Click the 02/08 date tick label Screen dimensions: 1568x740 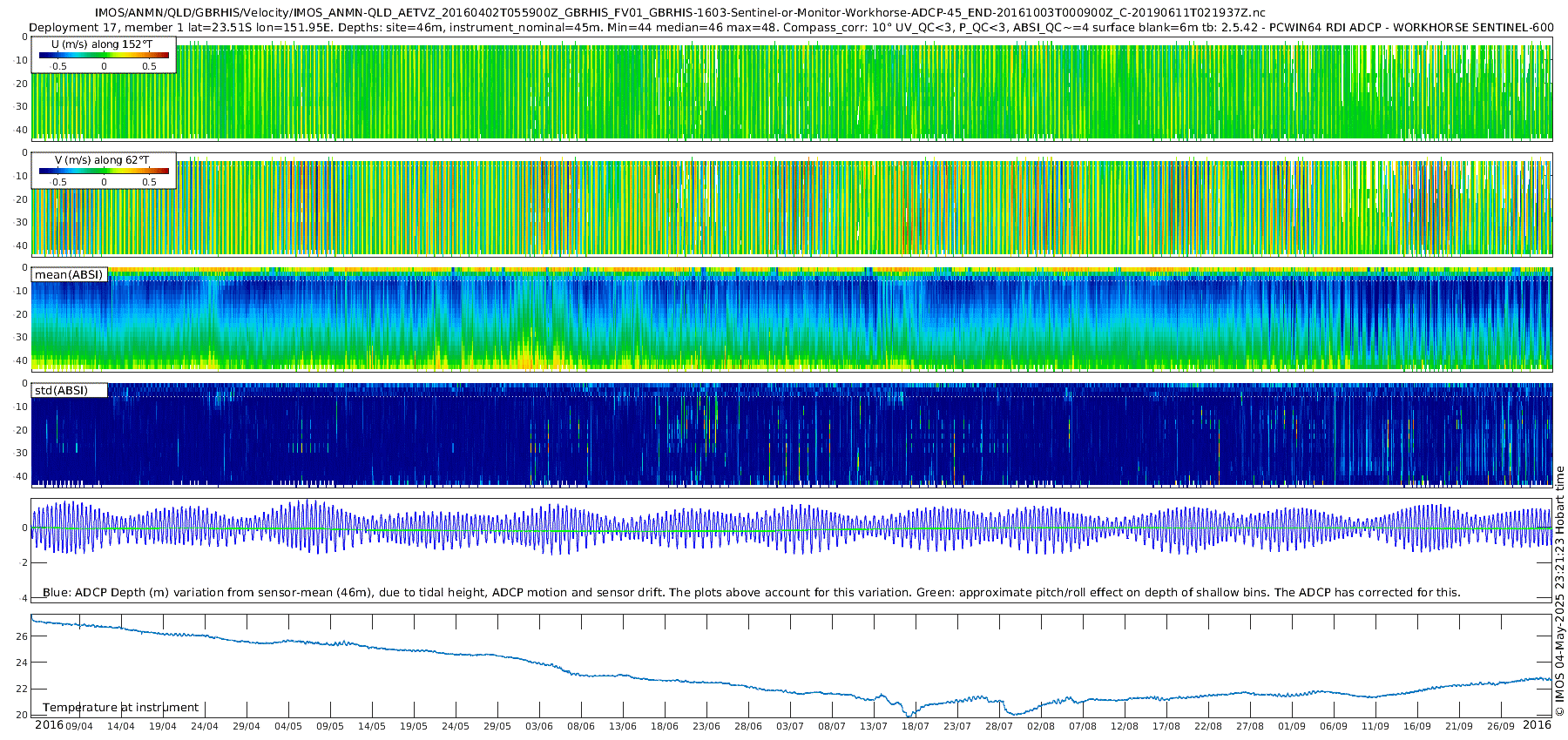(x=1041, y=727)
